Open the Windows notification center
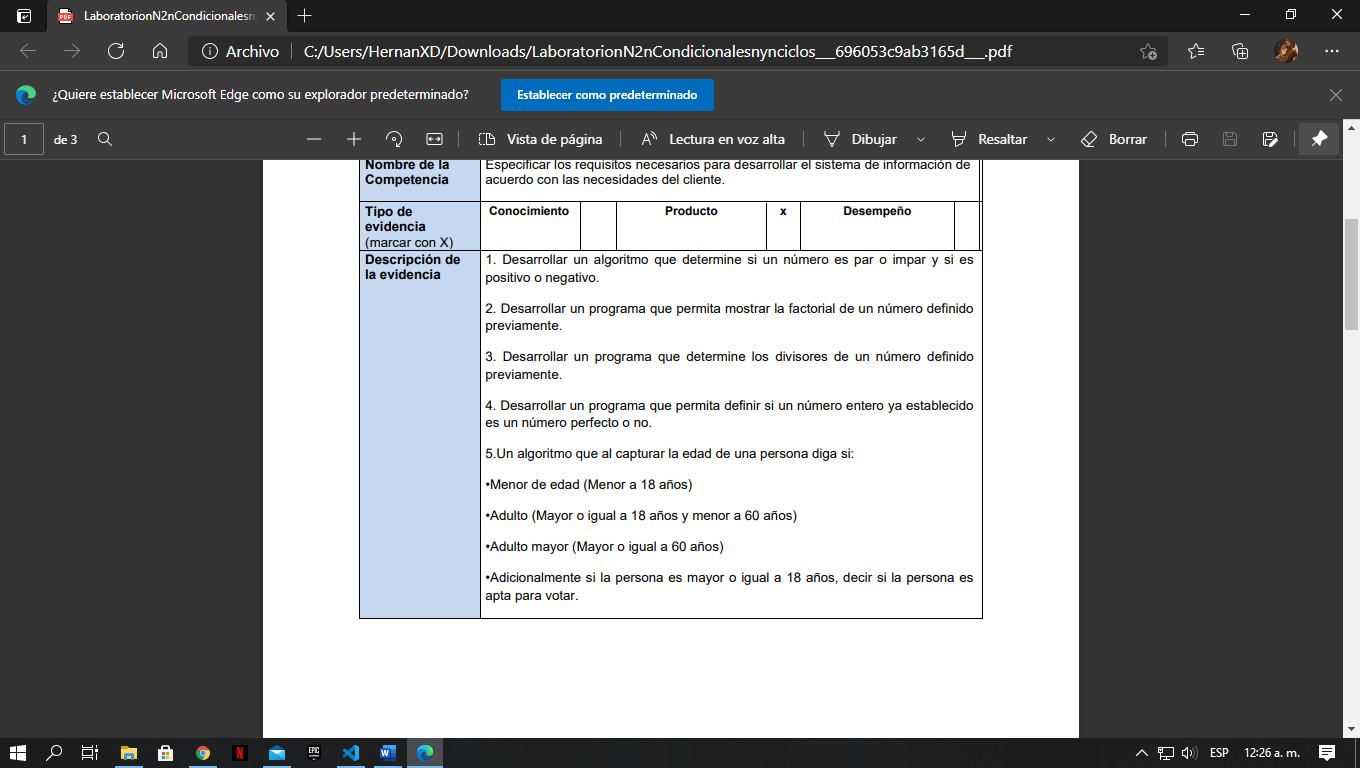 coord(1327,752)
